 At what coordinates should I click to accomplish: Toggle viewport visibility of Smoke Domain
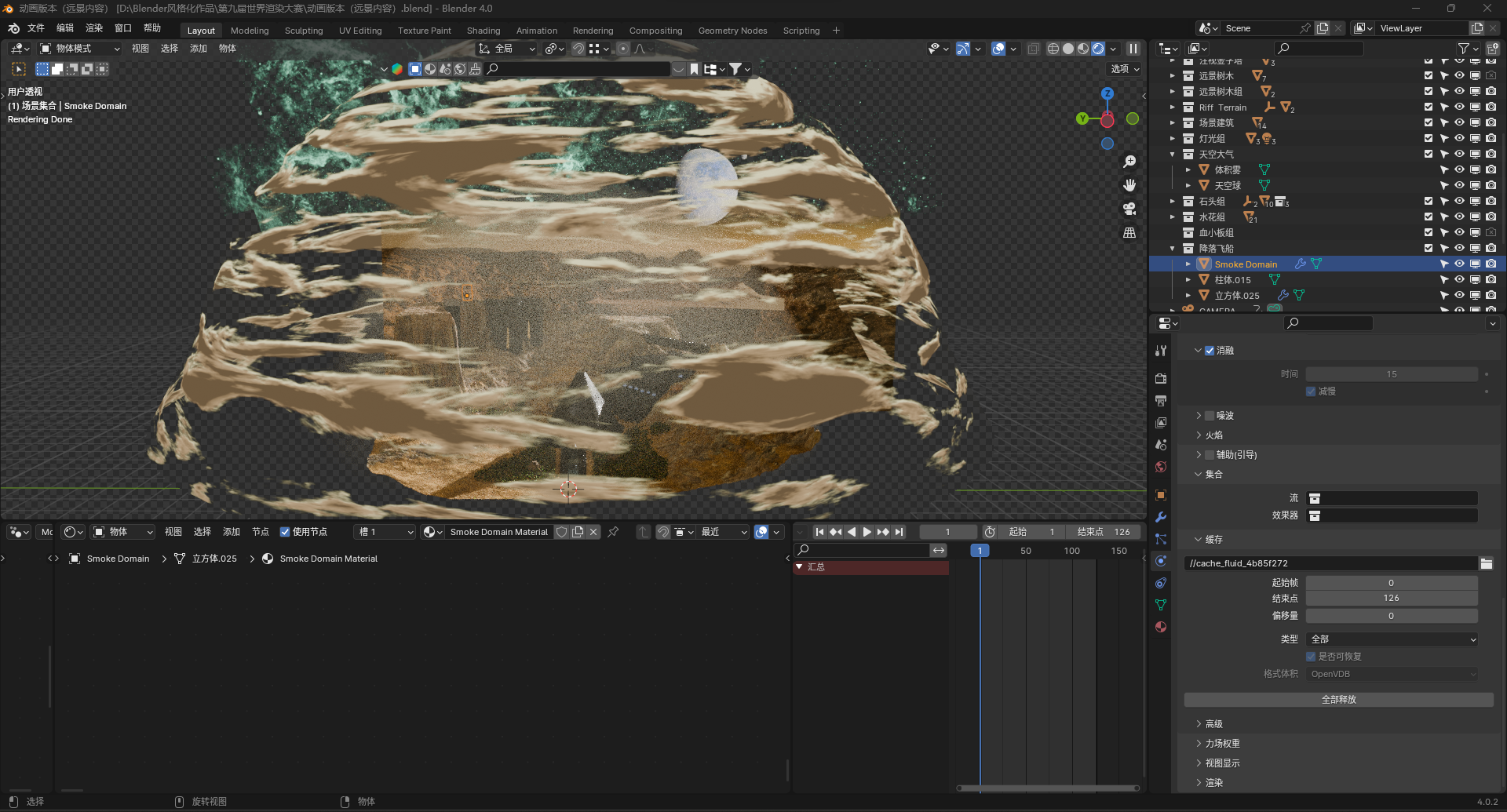1460,264
